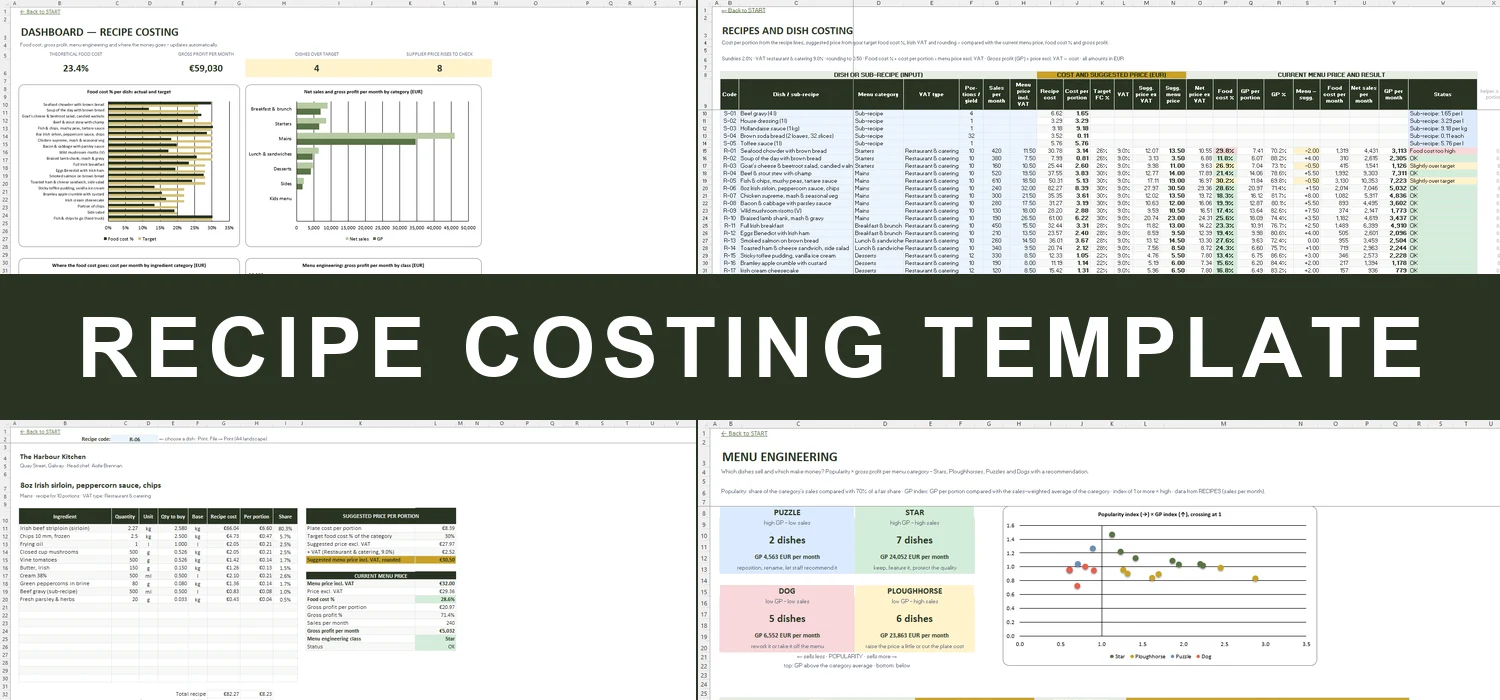Select the Cost and Suggested Price (EUR) band
The height and width of the screenshot is (700, 1500).
coord(1112,75)
